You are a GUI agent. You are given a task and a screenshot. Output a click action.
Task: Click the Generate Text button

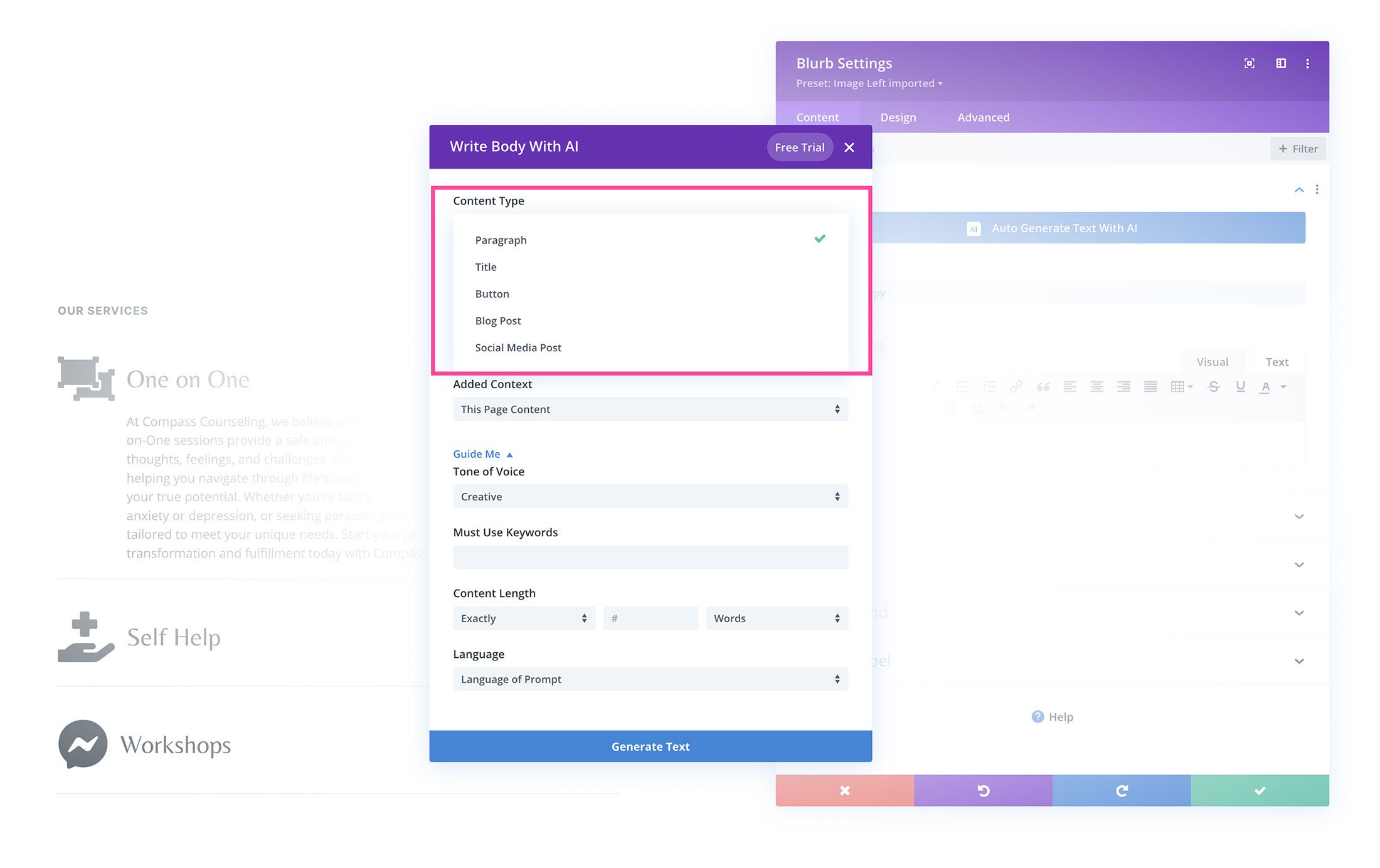(x=651, y=746)
